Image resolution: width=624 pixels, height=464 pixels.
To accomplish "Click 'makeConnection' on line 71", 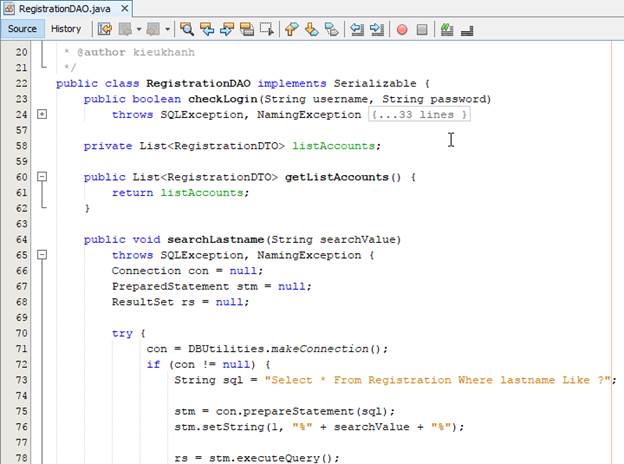I will [x=320, y=349].
